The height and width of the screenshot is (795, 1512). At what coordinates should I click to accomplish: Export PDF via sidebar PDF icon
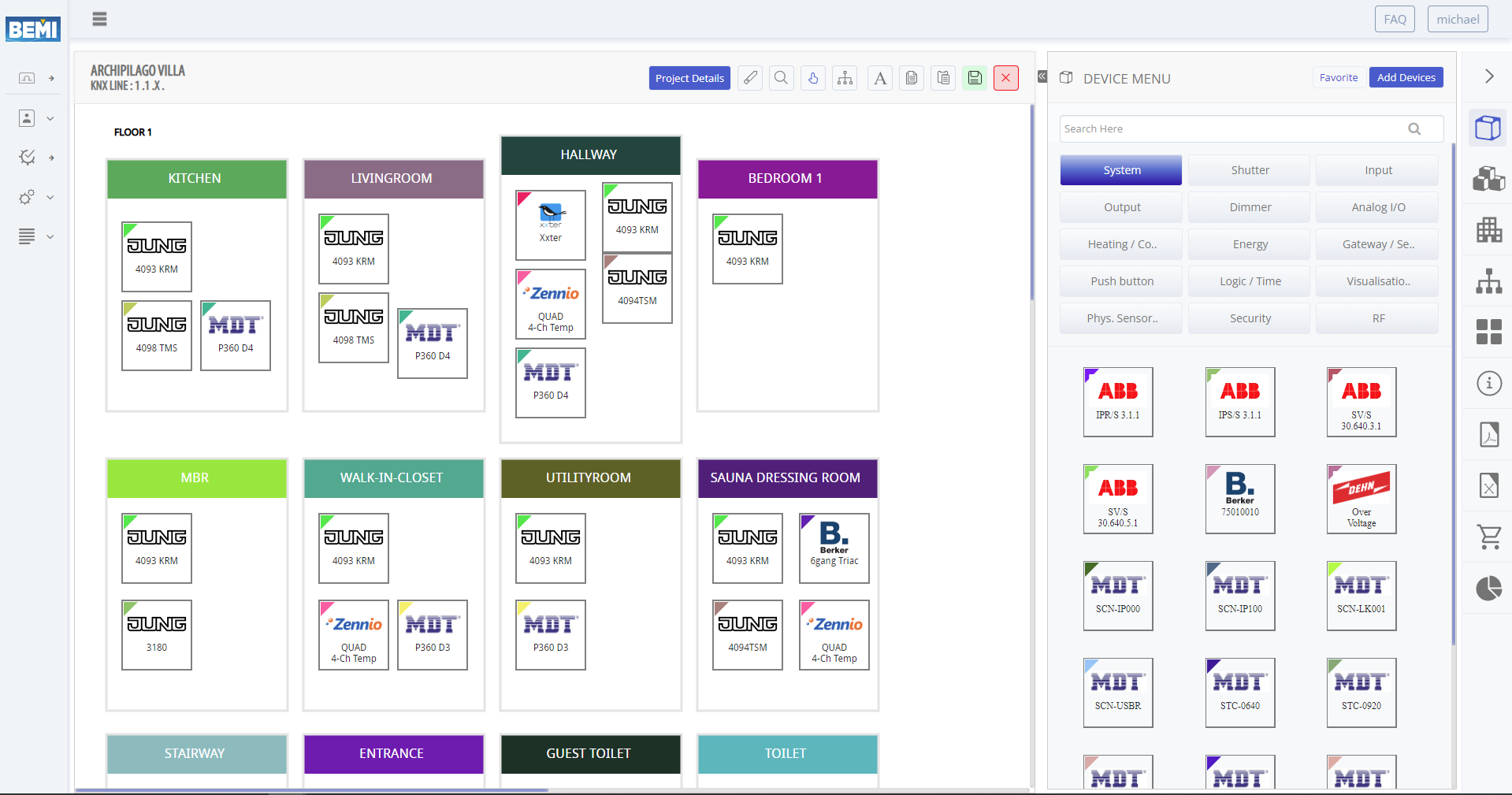coord(1488,434)
